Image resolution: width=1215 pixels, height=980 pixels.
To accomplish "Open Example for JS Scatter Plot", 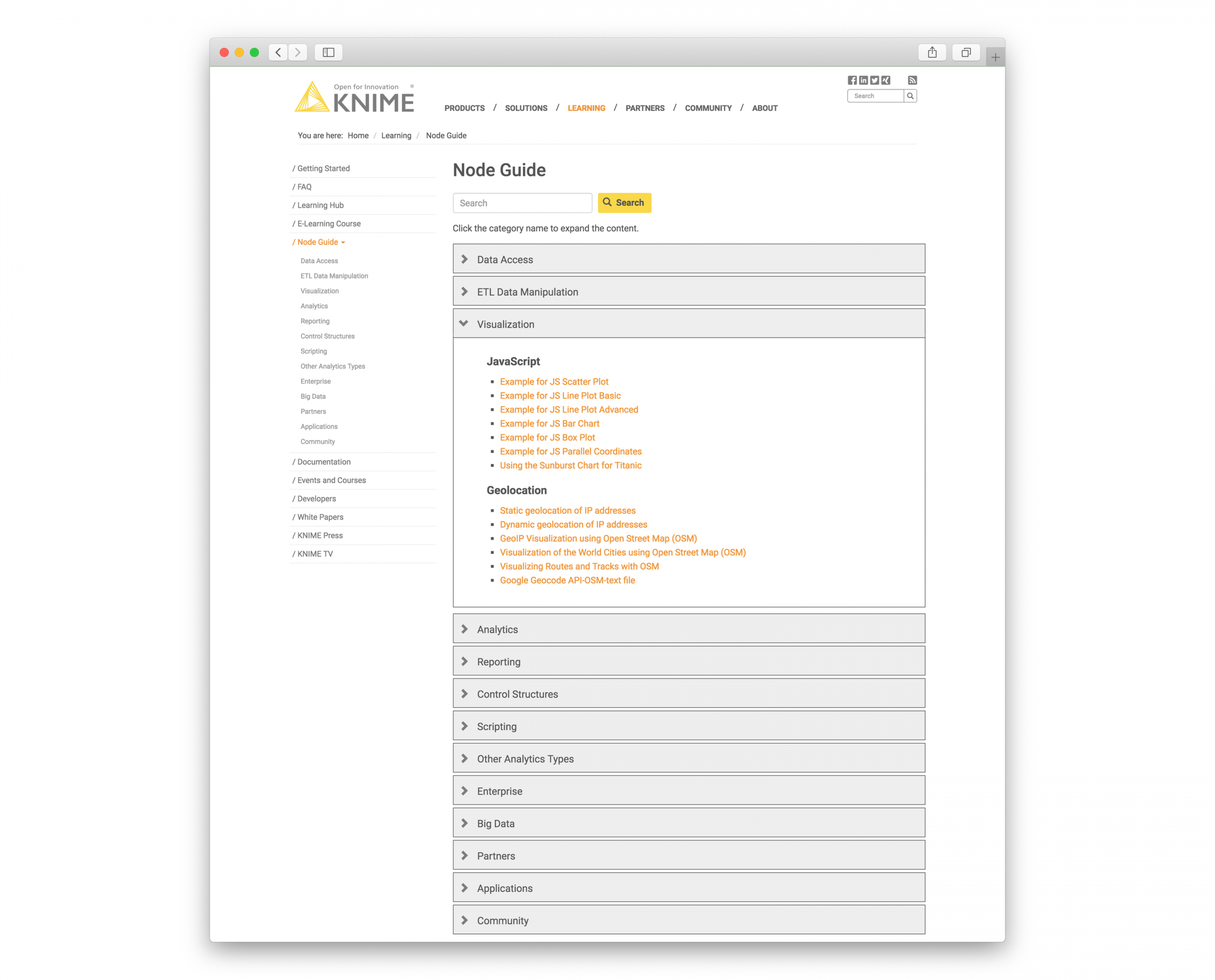I will point(554,382).
